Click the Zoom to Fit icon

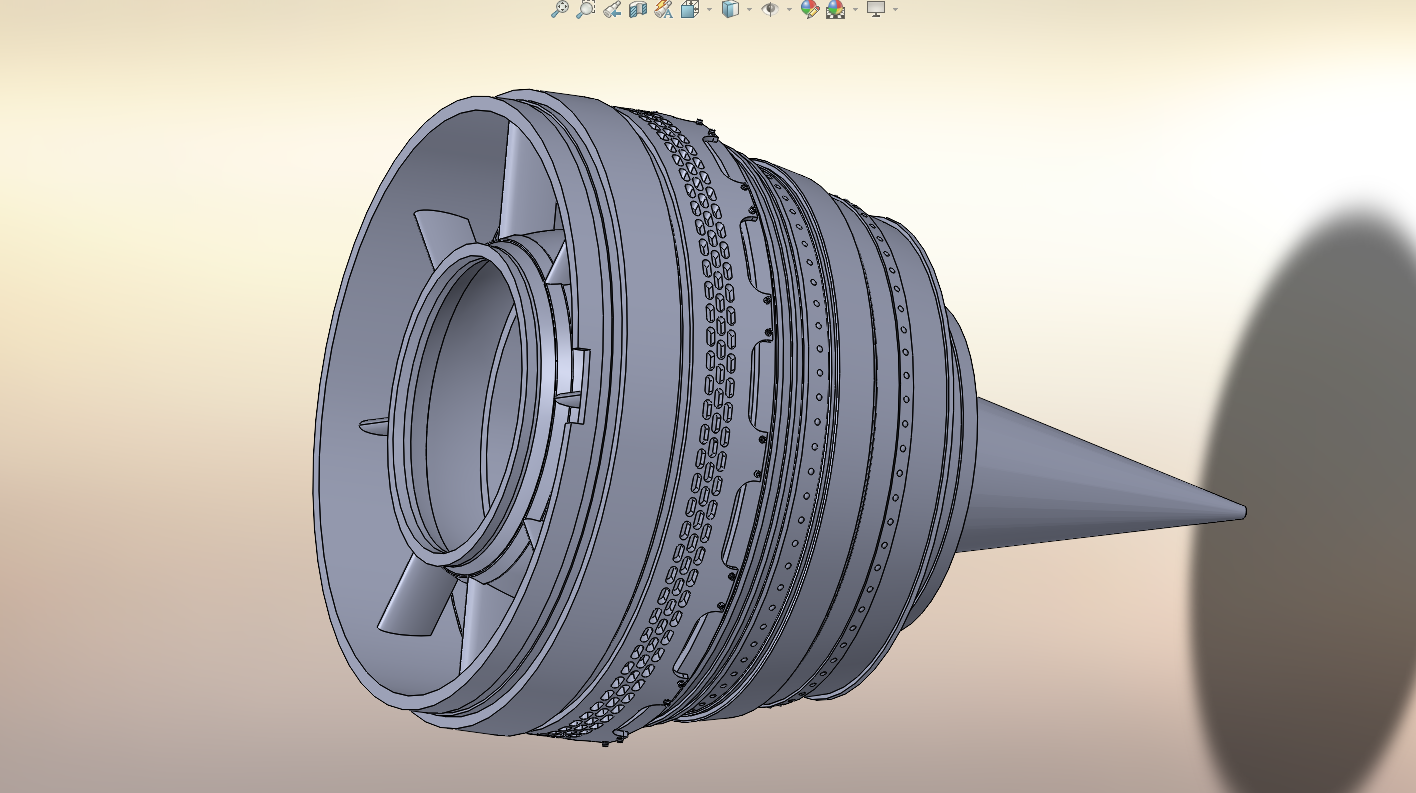[560, 9]
